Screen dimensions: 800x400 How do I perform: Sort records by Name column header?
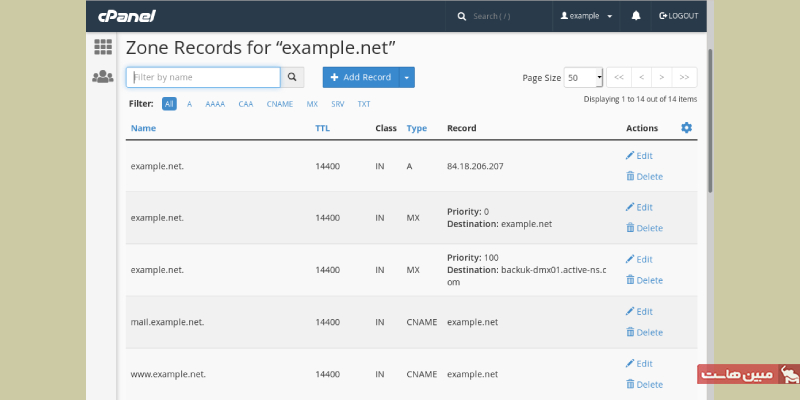pos(143,128)
